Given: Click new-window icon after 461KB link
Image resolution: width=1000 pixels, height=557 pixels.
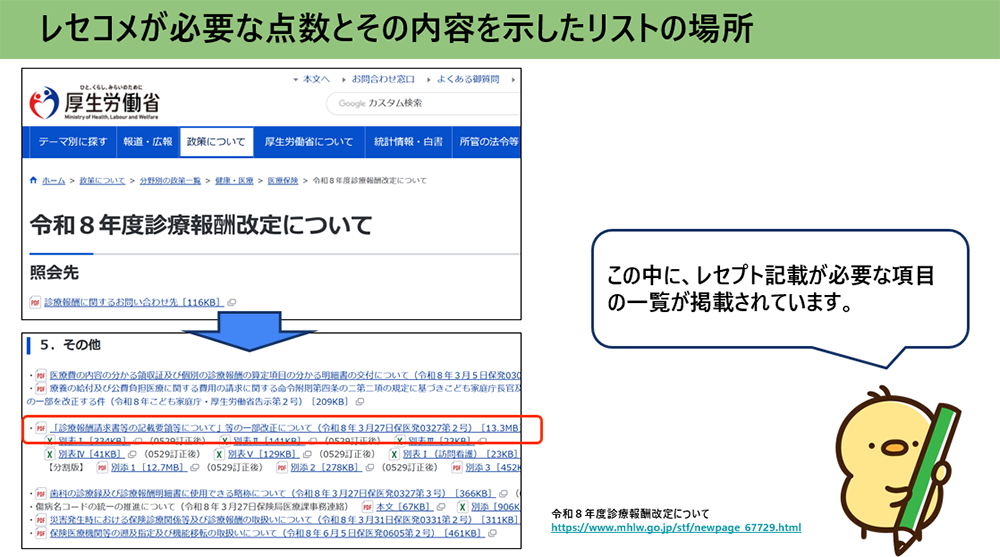Looking at the screenshot, I should 492,533.
